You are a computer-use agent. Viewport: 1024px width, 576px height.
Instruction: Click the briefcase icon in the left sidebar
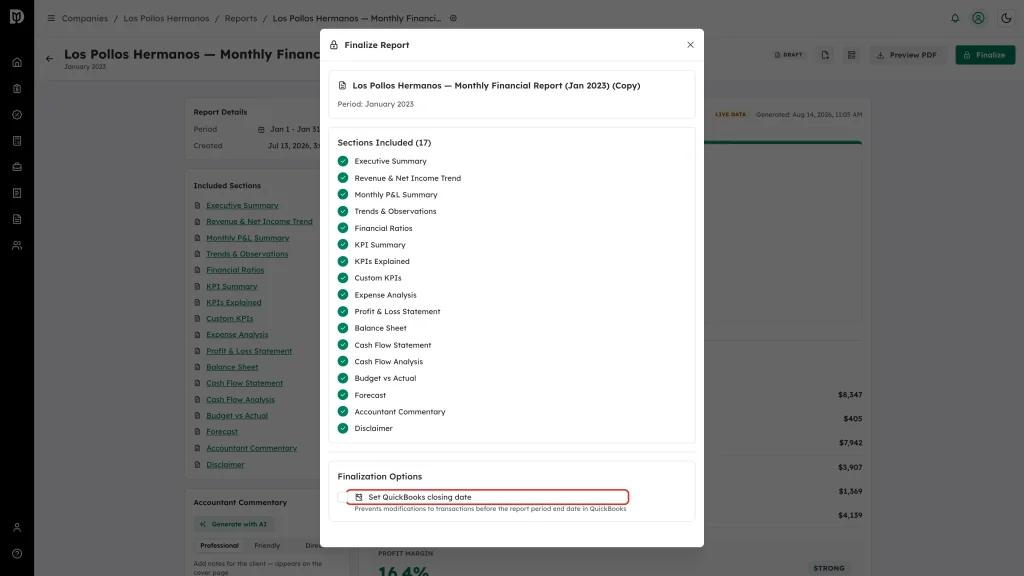[17, 167]
